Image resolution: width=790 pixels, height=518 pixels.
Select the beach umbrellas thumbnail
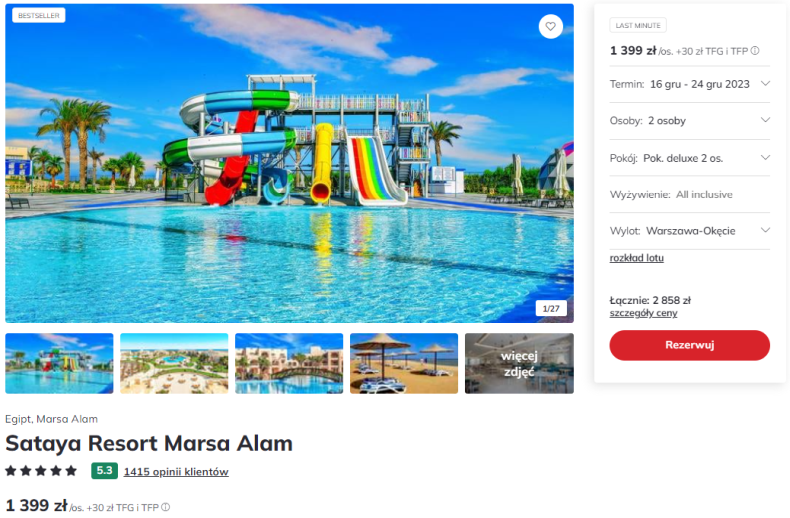[x=404, y=363]
